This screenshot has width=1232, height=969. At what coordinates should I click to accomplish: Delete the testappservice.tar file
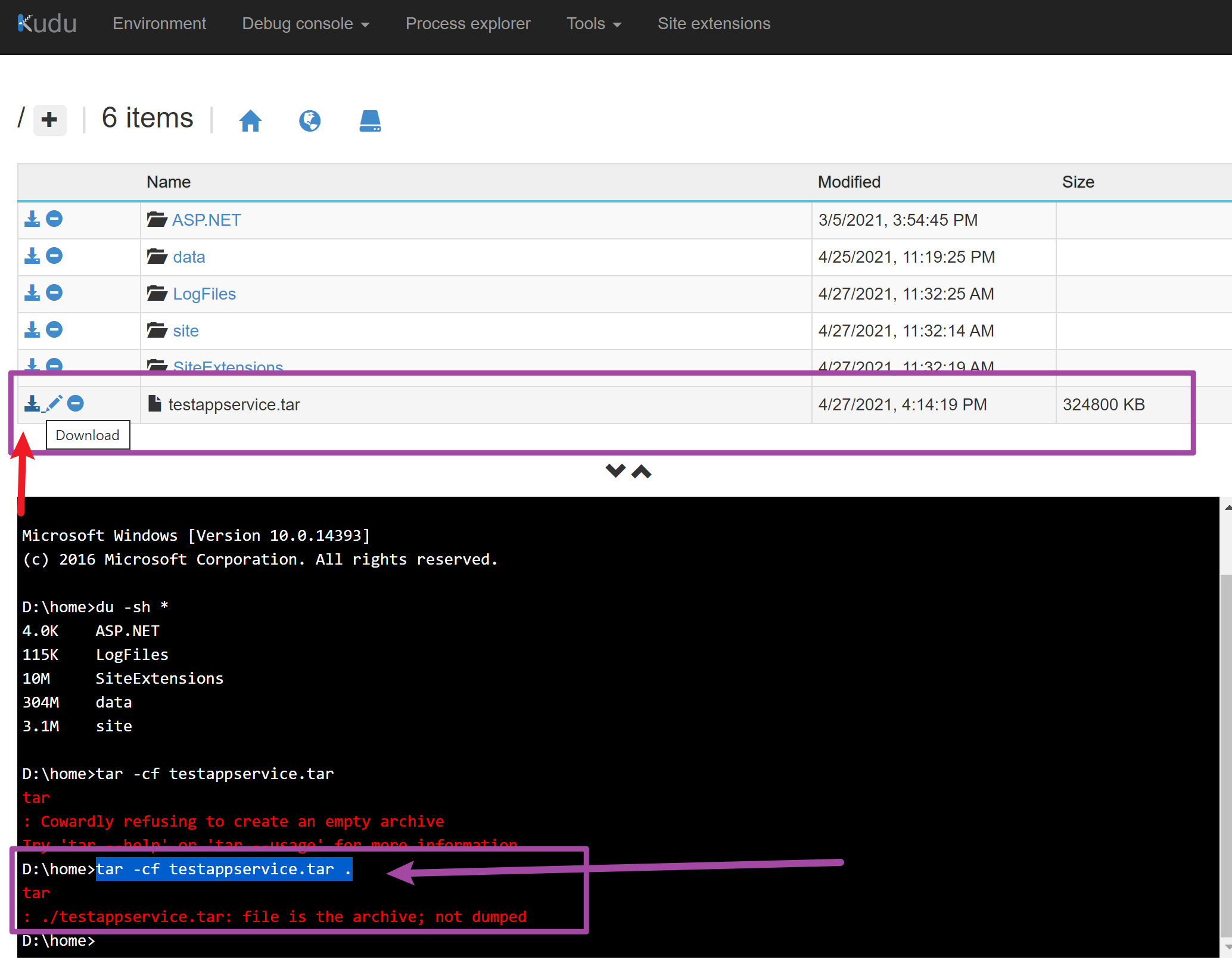coord(76,404)
